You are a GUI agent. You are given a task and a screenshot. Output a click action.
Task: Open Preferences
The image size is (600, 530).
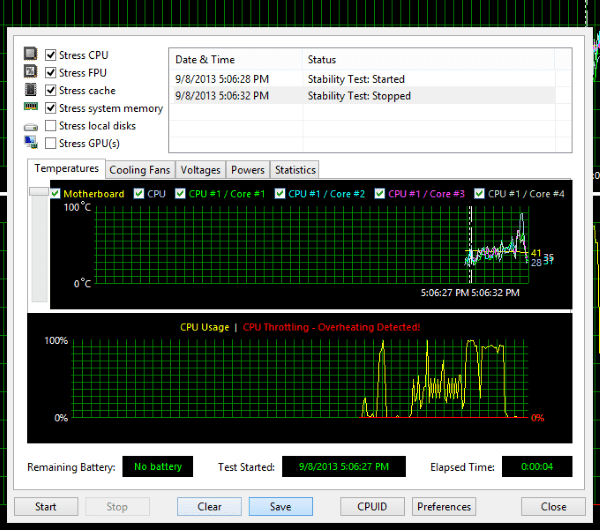point(444,507)
